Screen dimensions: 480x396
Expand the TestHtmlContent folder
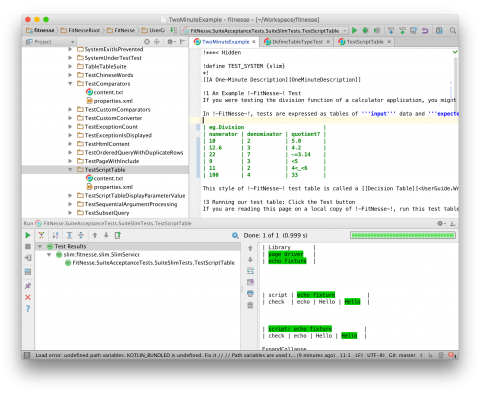[x=70, y=144]
